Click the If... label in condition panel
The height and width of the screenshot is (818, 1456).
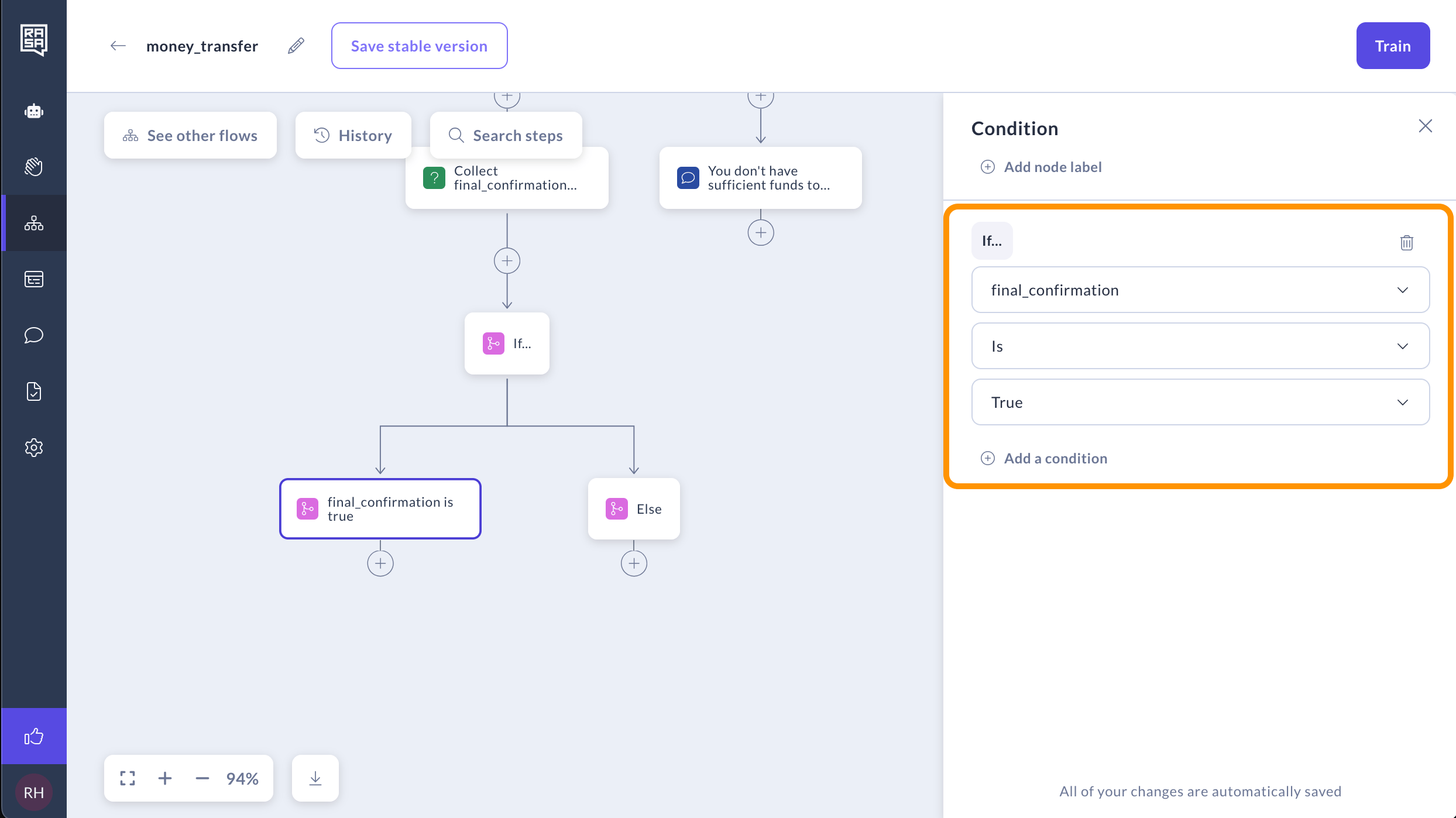coord(992,241)
